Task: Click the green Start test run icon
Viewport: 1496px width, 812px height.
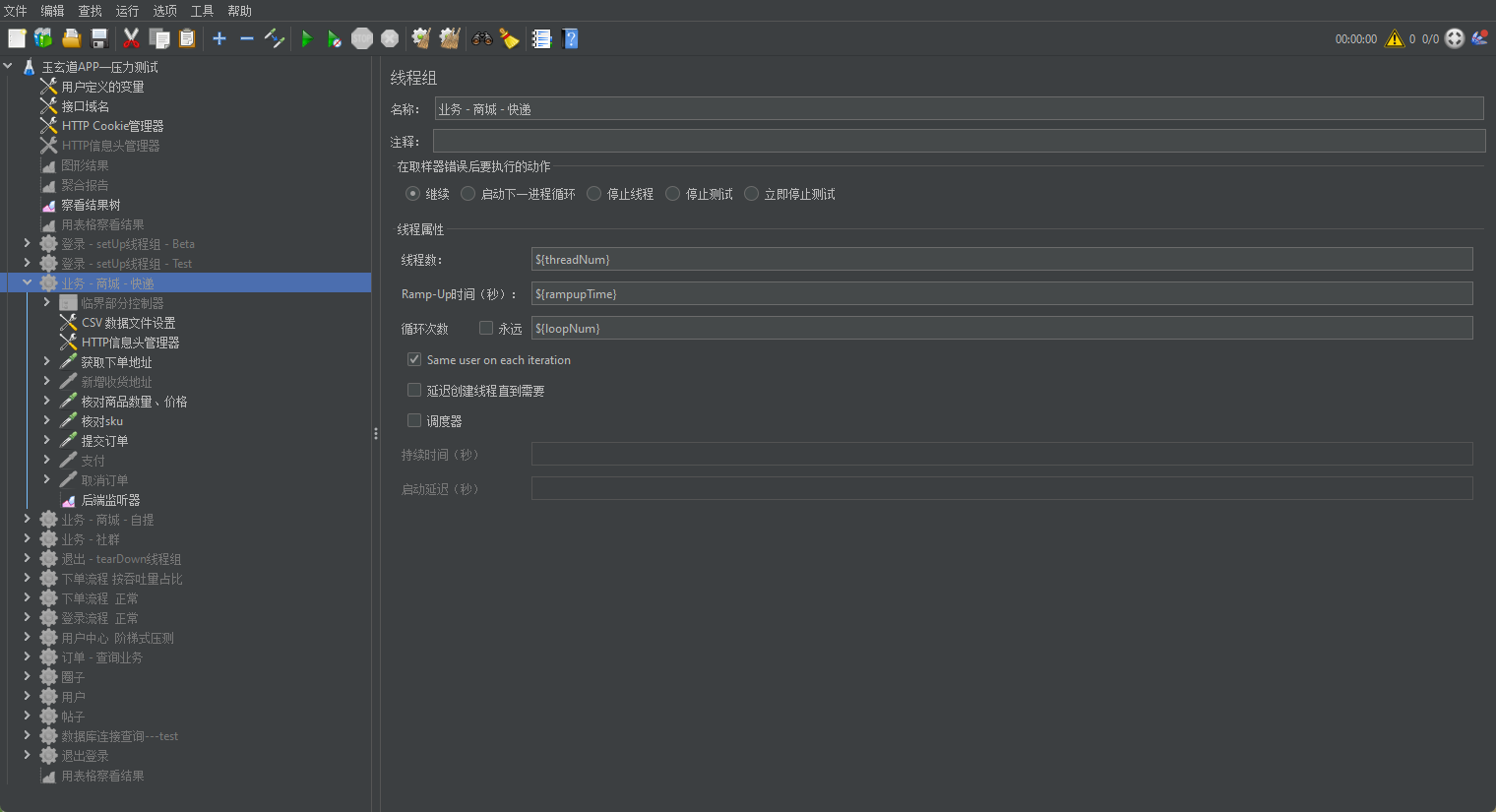Action: coord(307,38)
